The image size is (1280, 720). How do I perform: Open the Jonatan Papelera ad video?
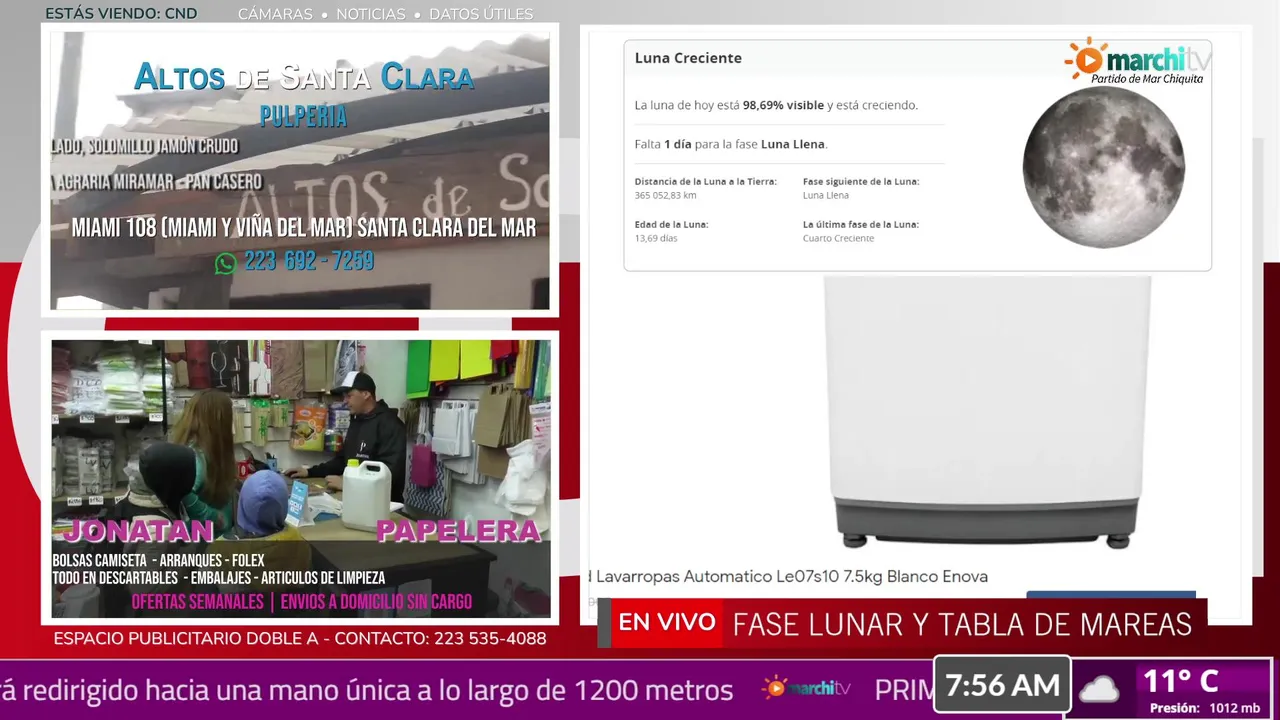click(x=301, y=479)
